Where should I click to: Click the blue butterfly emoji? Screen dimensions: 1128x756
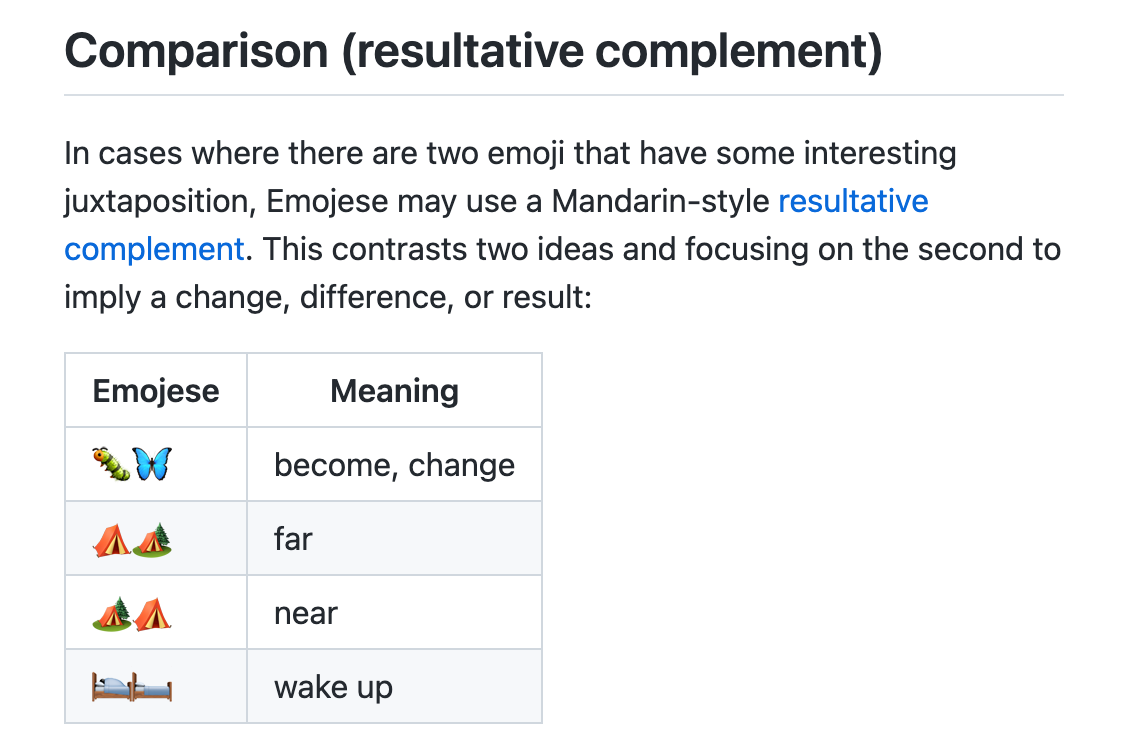(153, 464)
